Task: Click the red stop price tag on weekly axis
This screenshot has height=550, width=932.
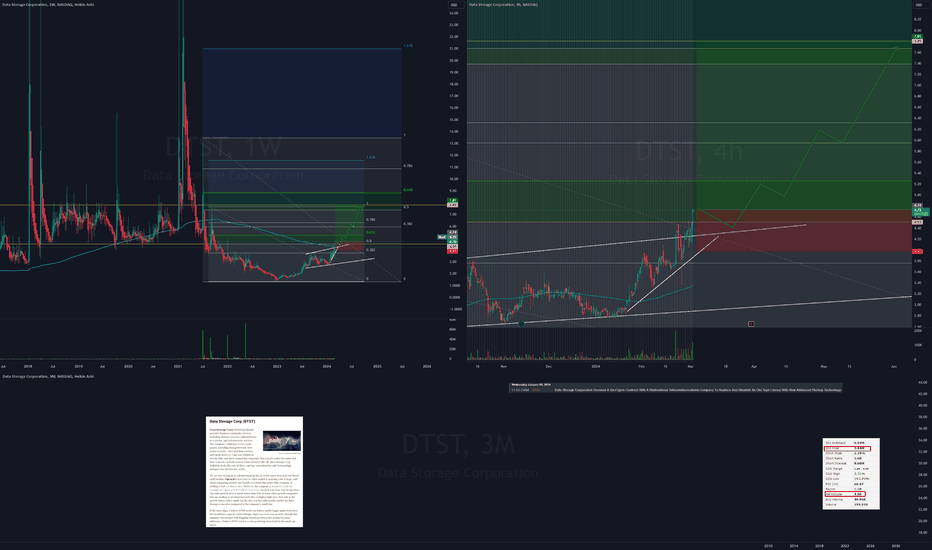Action: (x=453, y=251)
